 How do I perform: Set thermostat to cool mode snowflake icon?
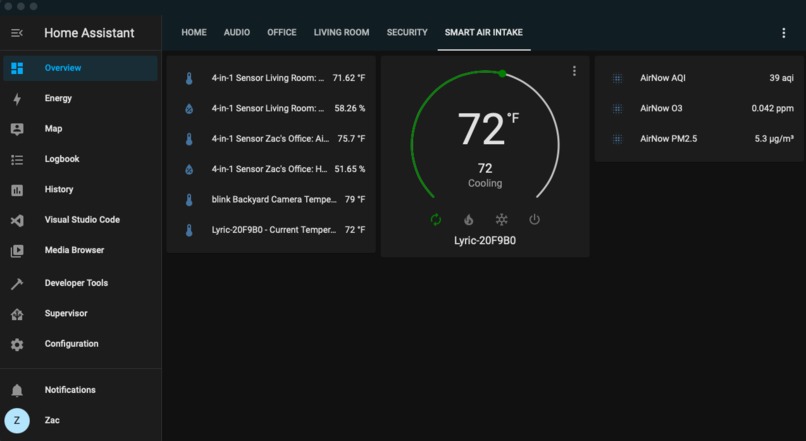[501, 219]
